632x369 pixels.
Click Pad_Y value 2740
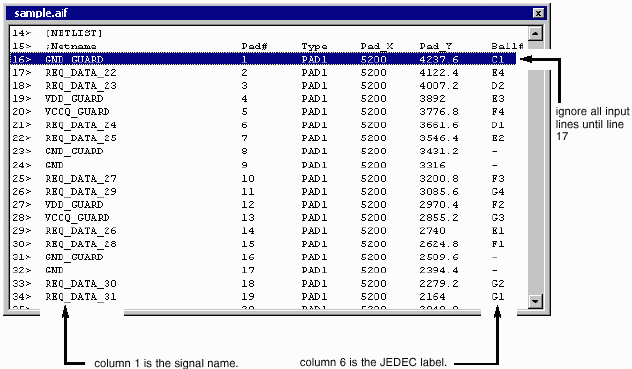pos(432,231)
